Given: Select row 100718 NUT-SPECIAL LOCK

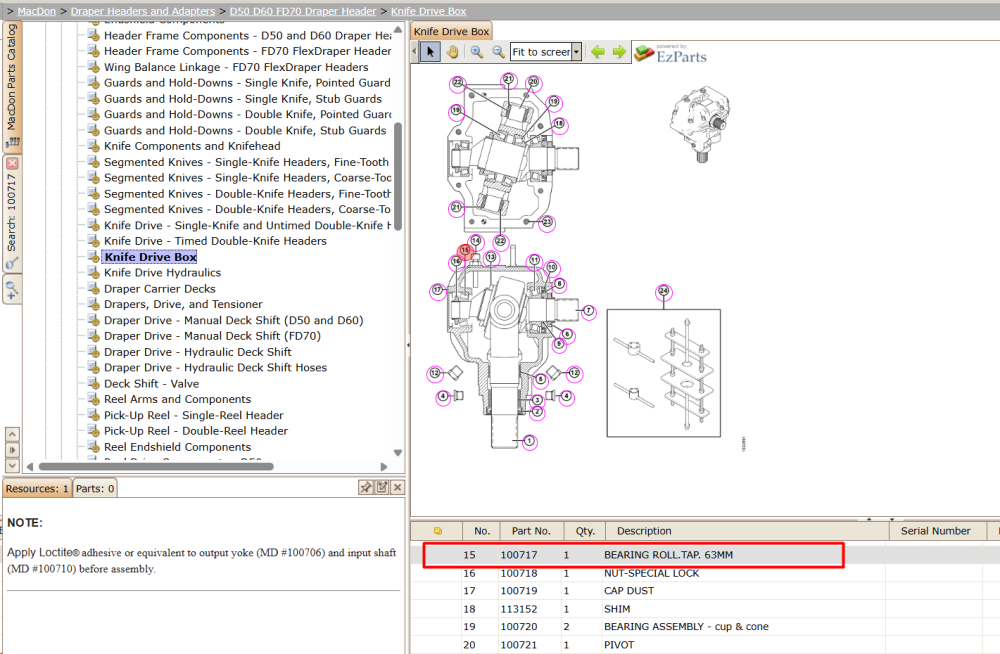Looking at the screenshot, I should coord(705,574).
